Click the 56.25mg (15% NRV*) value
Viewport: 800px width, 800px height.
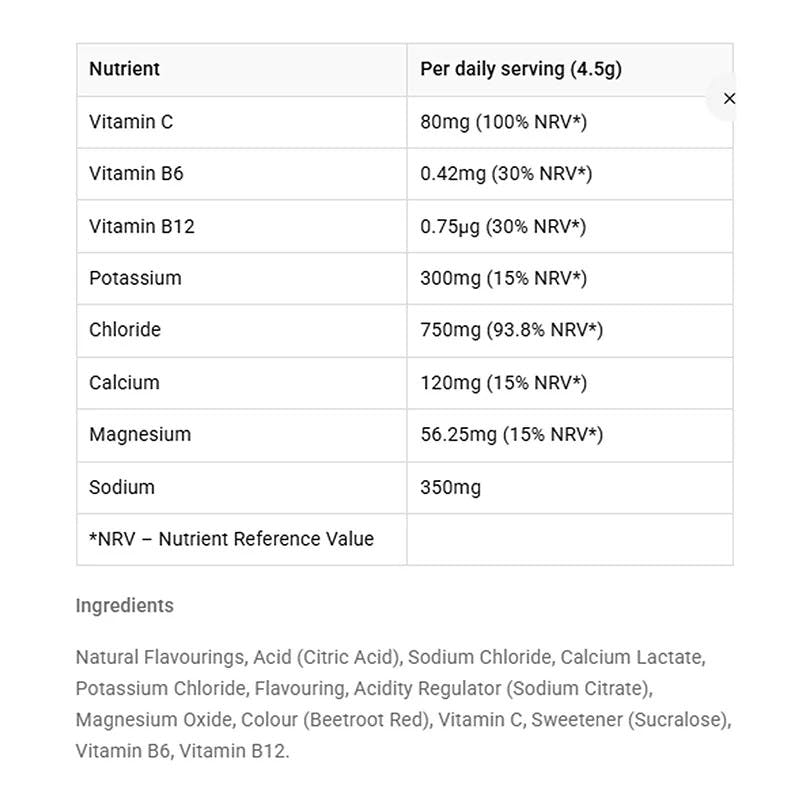[512, 435]
